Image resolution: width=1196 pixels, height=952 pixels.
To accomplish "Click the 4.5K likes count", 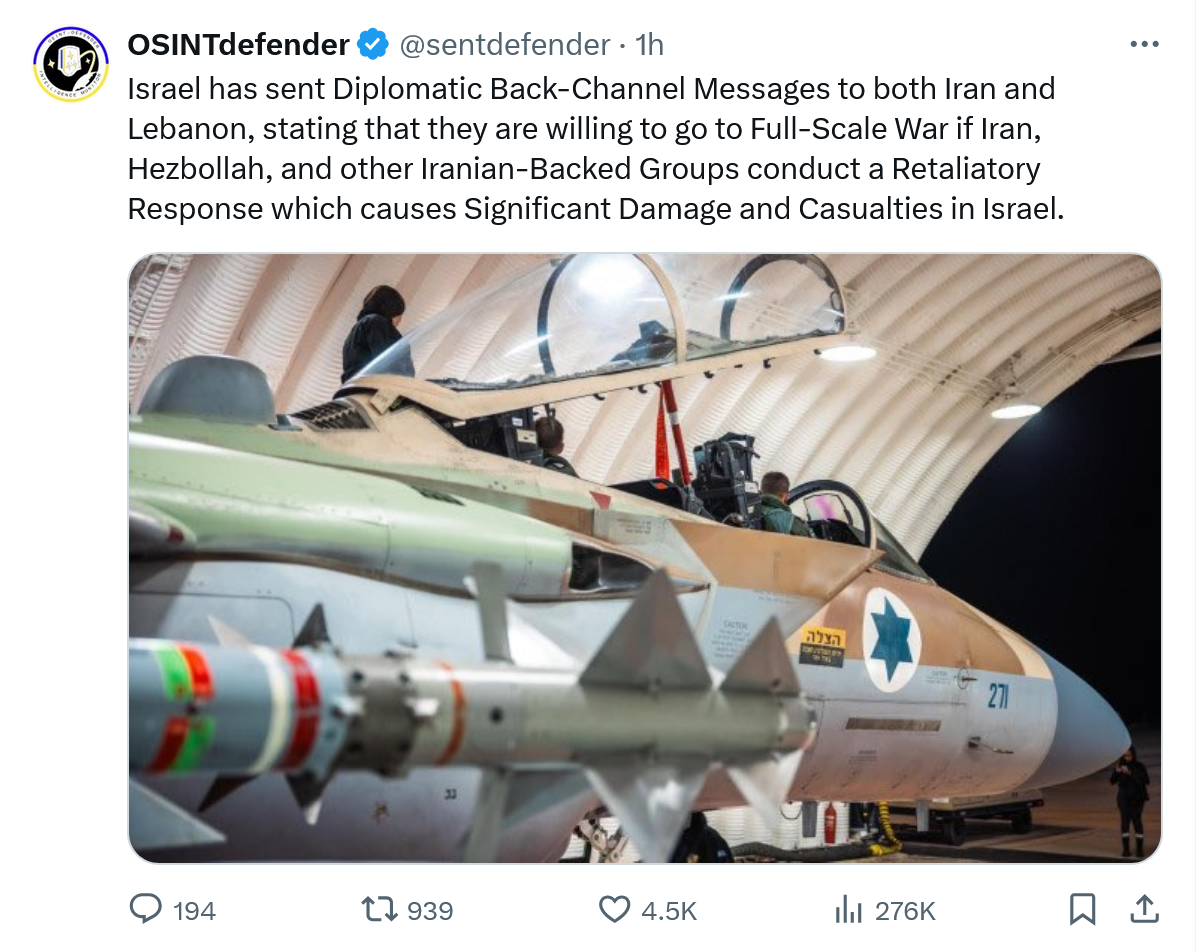I will click(x=669, y=911).
